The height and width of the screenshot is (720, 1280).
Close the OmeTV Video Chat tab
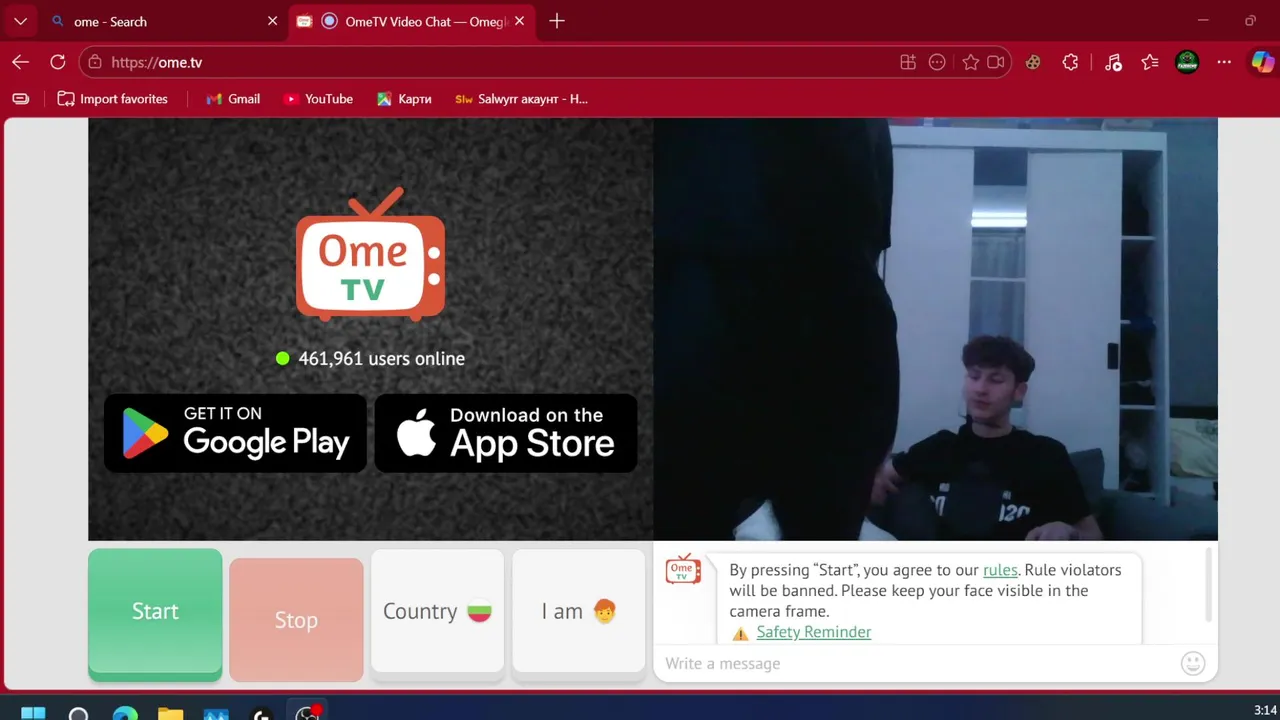click(519, 21)
